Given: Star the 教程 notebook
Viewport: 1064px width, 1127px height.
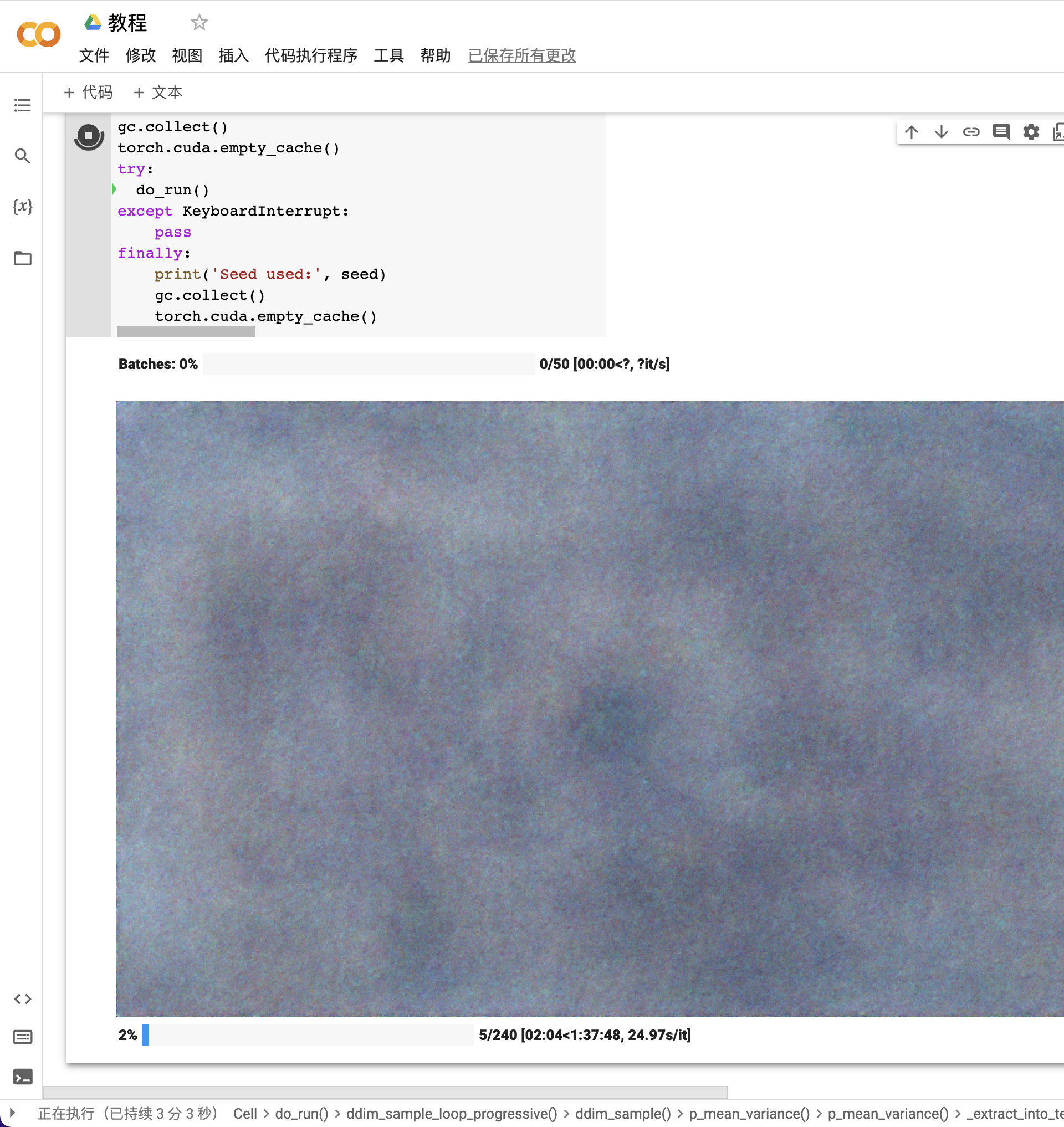Looking at the screenshot, I should coord(199,23).
